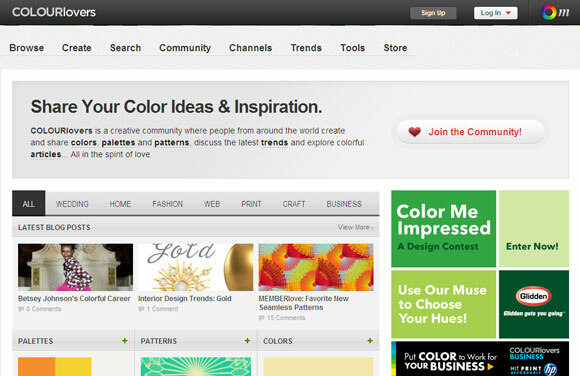Click the bold 'palettes' word link
580x376 pixels.
coord(118,143)
